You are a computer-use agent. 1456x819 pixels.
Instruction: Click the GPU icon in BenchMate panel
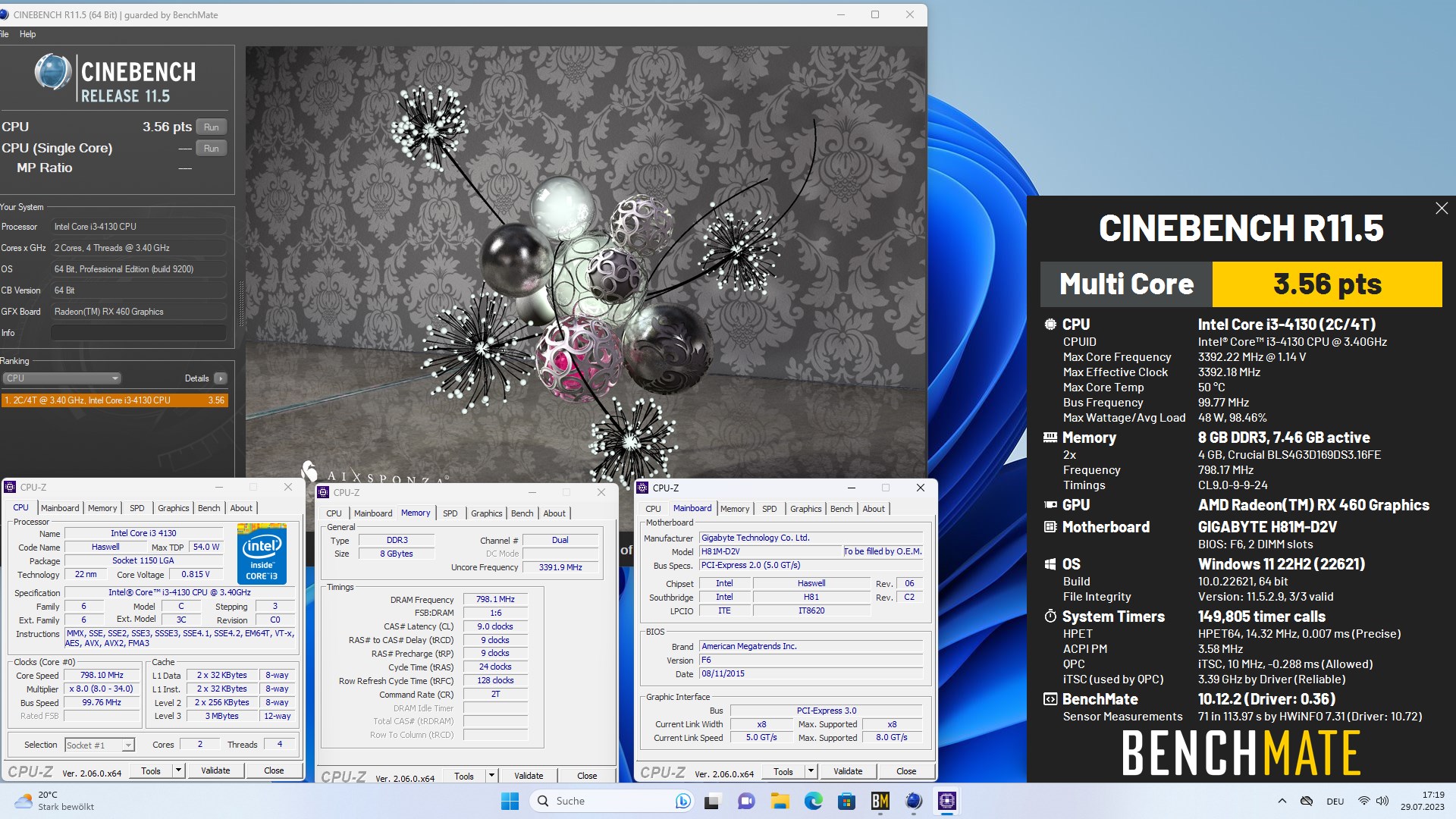(x=1050, y=505)
